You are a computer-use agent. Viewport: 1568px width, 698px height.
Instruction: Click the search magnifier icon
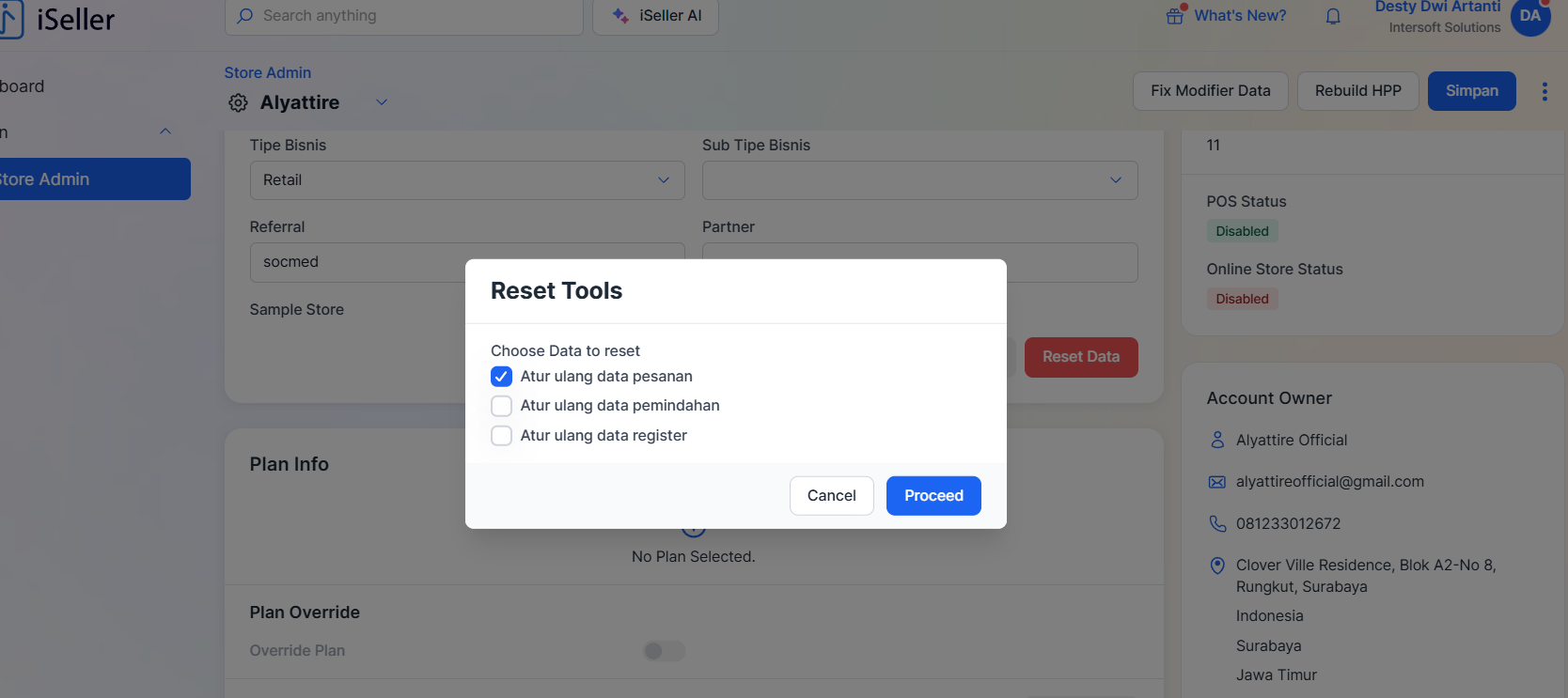(x=245, y=15)
